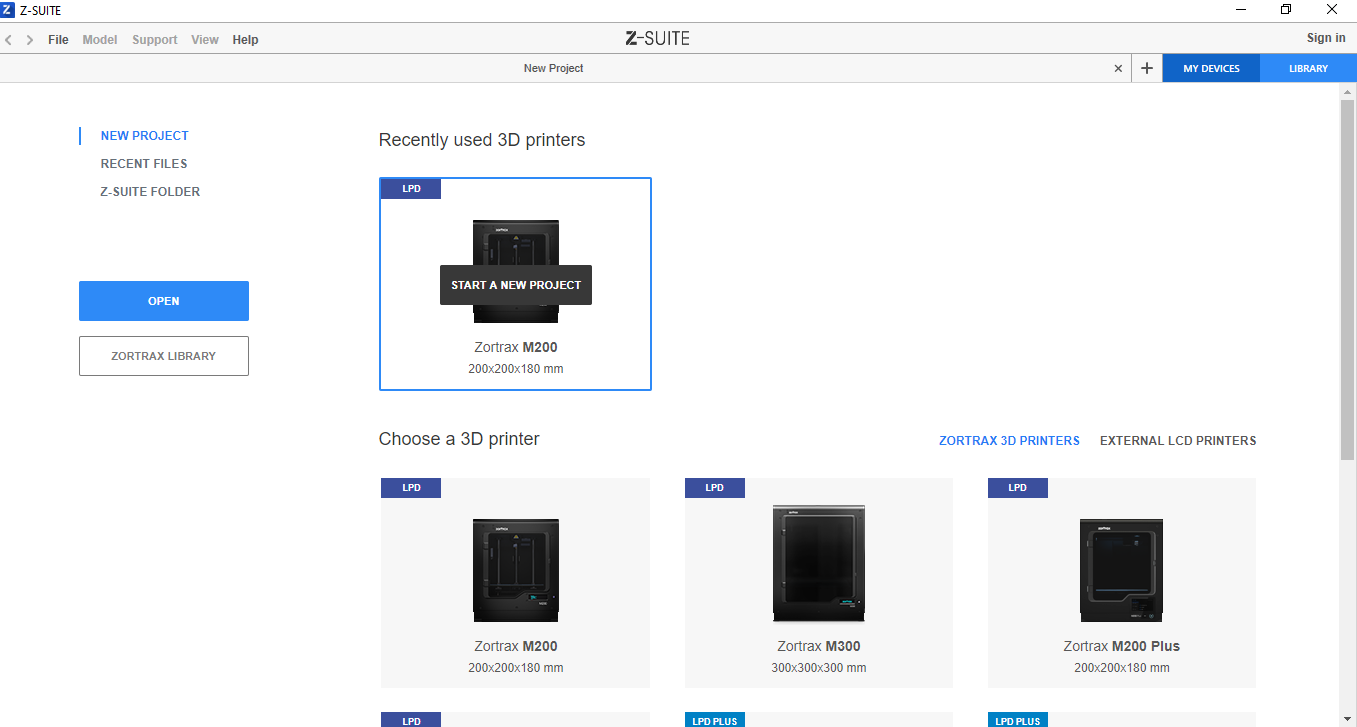
Task: Select New Project in the sidebar
Action: tap(145, 136)
